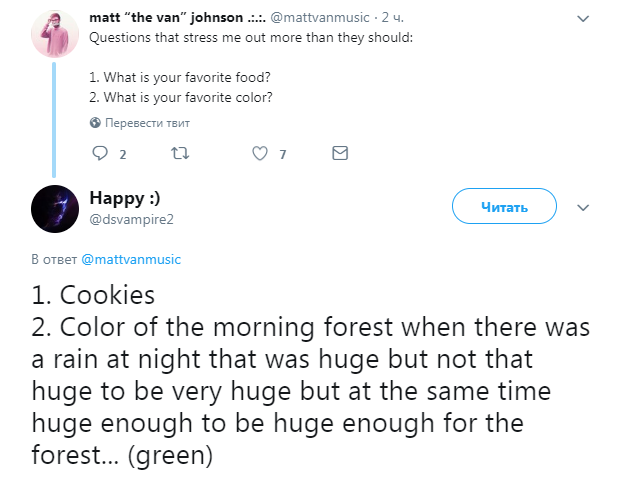Retweet matt's tweet with the retweet icon
The height and width of the screenshot is (478, 626).
pos(180,154)
